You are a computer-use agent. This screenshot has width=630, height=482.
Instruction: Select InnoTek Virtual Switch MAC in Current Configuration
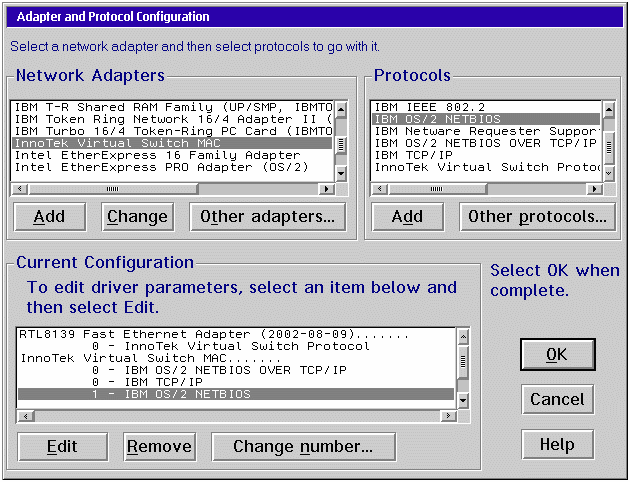pyautogui.click(x=236, y=358)
